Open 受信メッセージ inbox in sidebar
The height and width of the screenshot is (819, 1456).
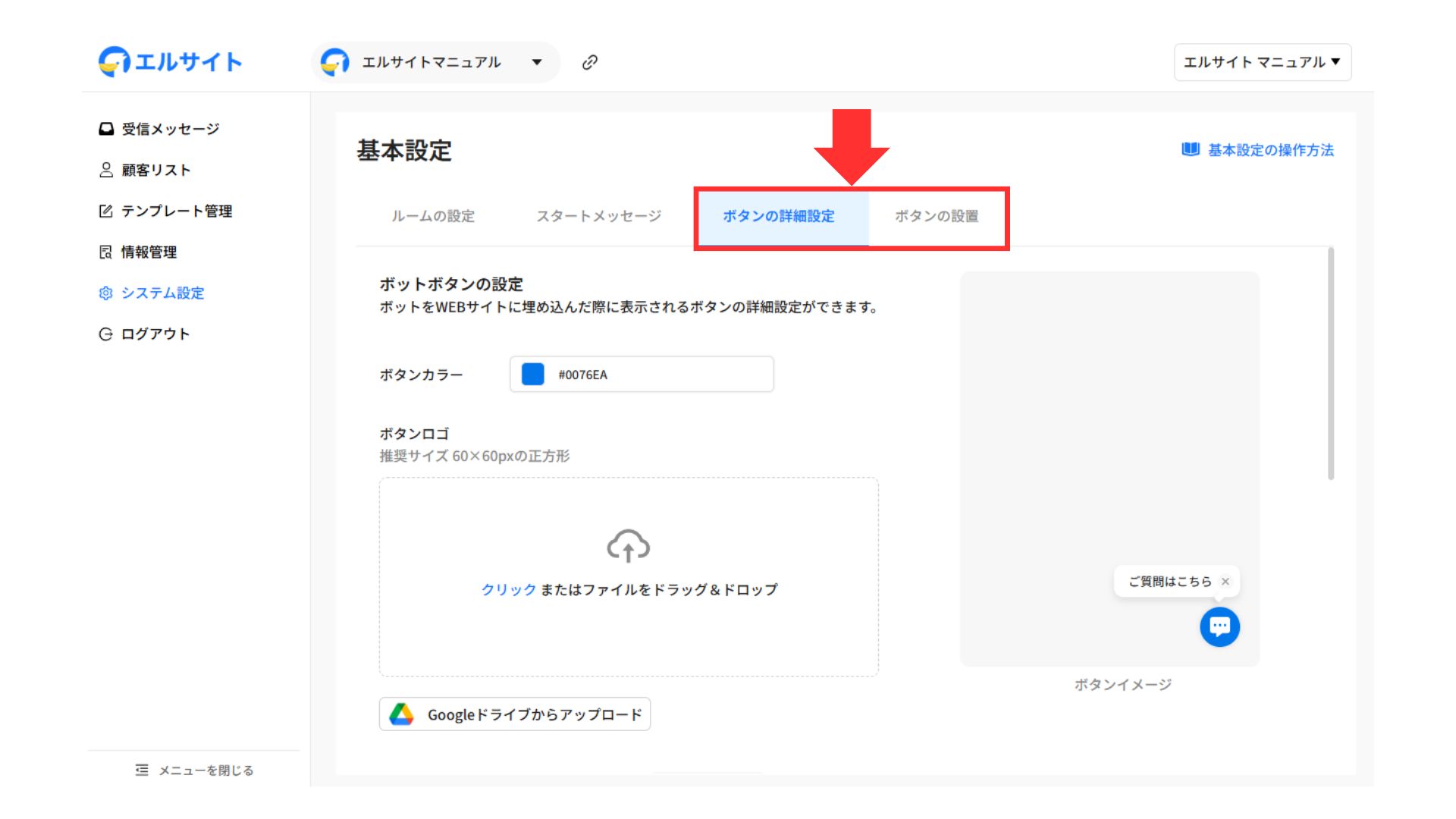pos(169,129)
